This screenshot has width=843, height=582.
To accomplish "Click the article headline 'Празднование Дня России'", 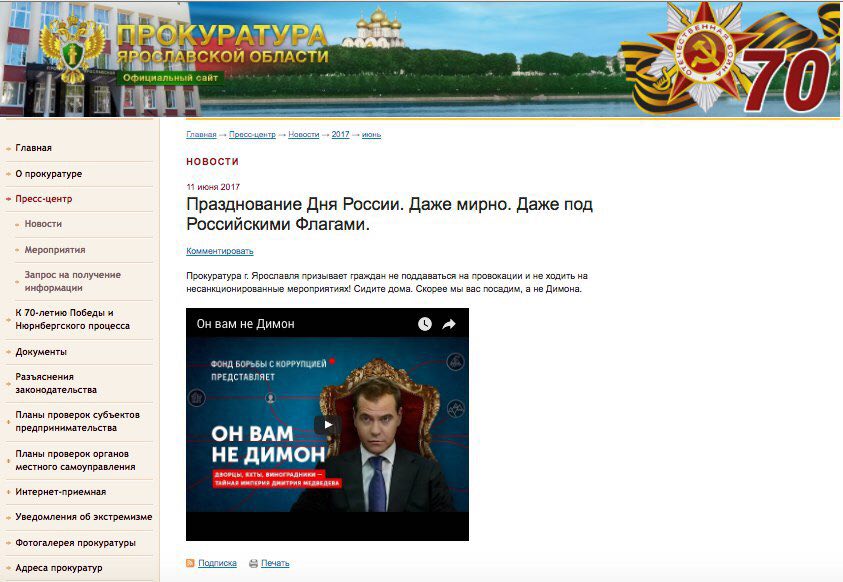I will pyautogui.click(x=389, y=214).
